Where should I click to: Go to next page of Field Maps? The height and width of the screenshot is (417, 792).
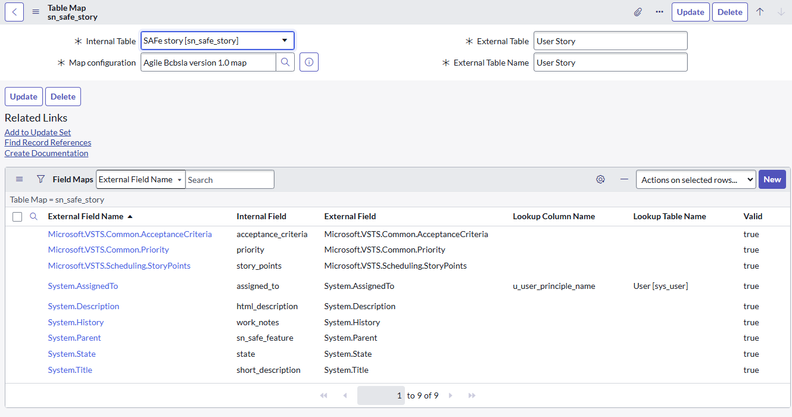451,396
